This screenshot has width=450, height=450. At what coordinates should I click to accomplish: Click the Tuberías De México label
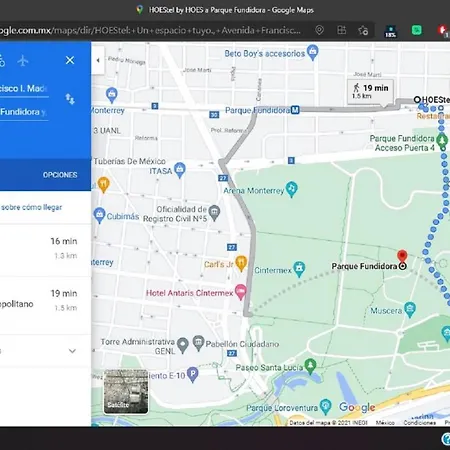tap(129, 161)
